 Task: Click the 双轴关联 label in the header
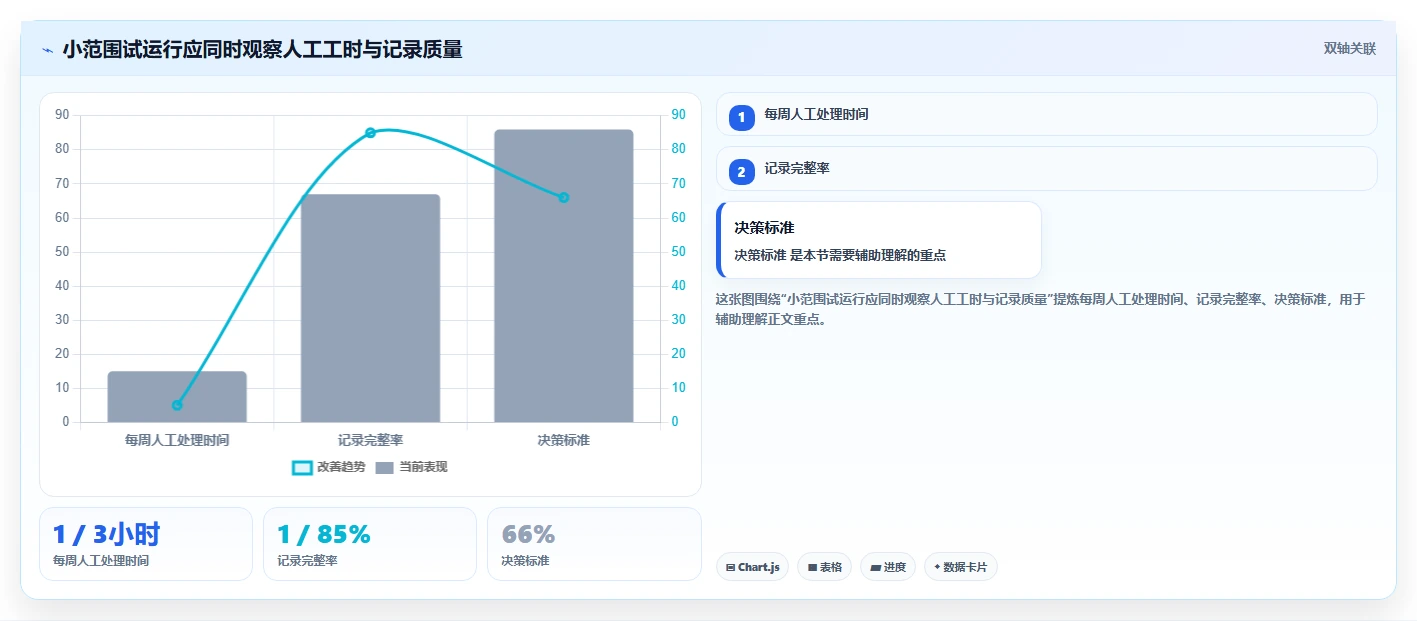[1350, 49]
